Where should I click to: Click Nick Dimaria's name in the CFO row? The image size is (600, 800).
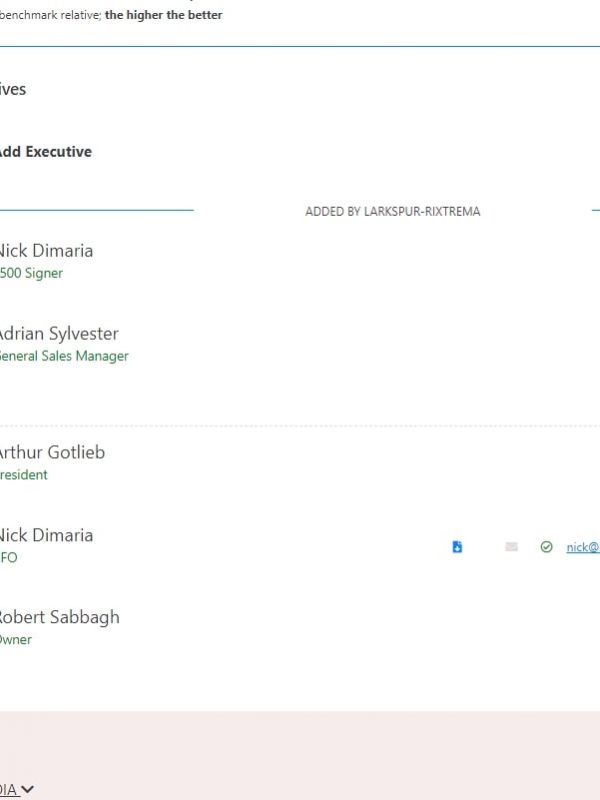45,535
